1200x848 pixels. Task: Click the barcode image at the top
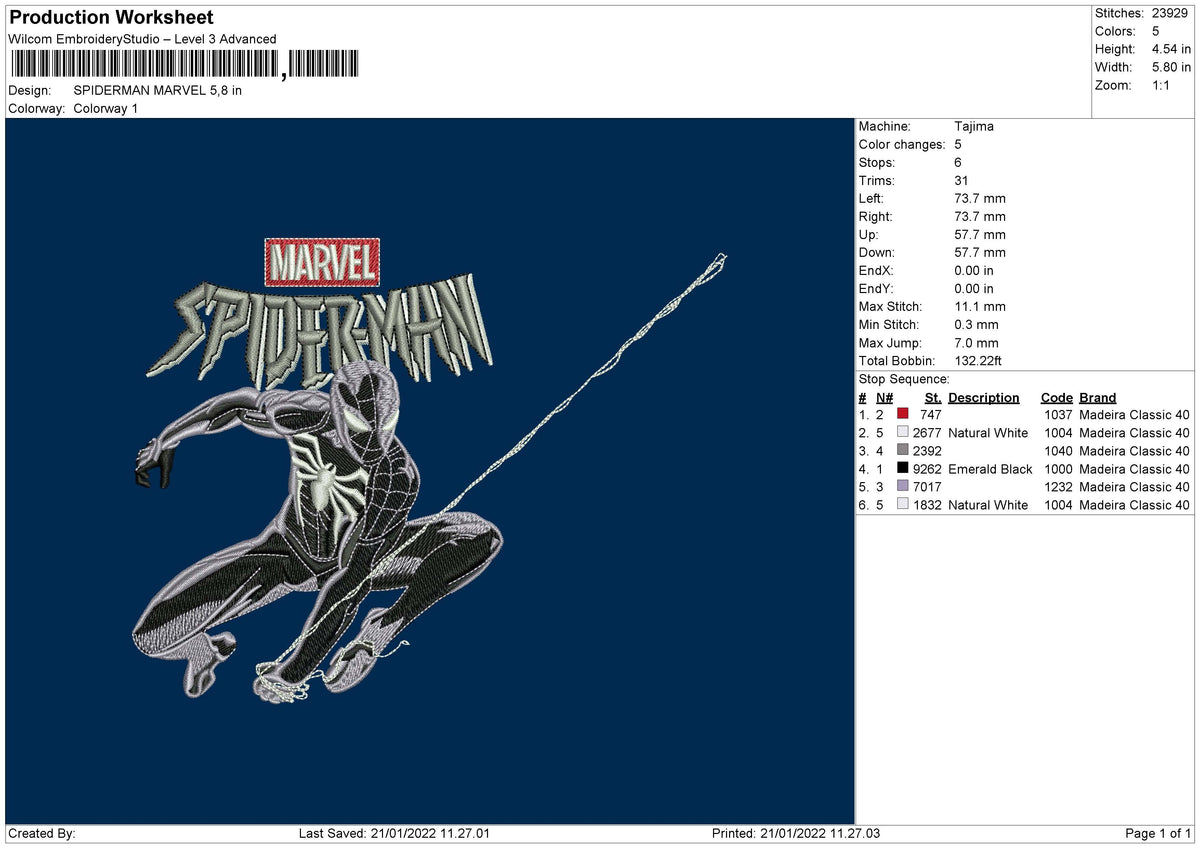[x=185, y=63]
